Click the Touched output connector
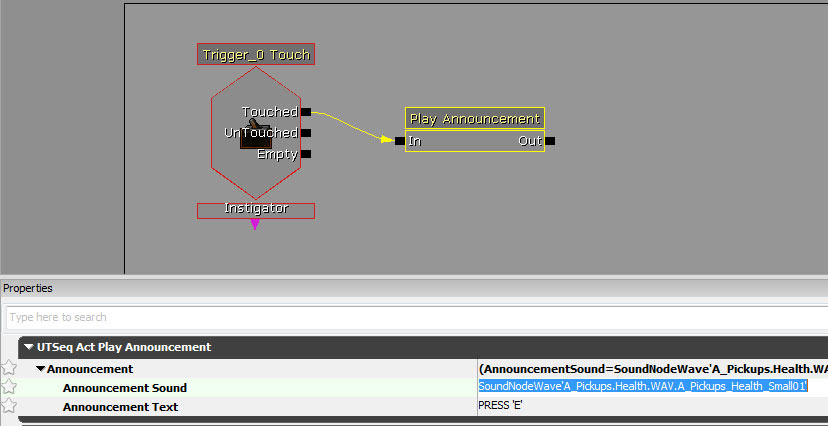828x426 pixels. [306, 112]
